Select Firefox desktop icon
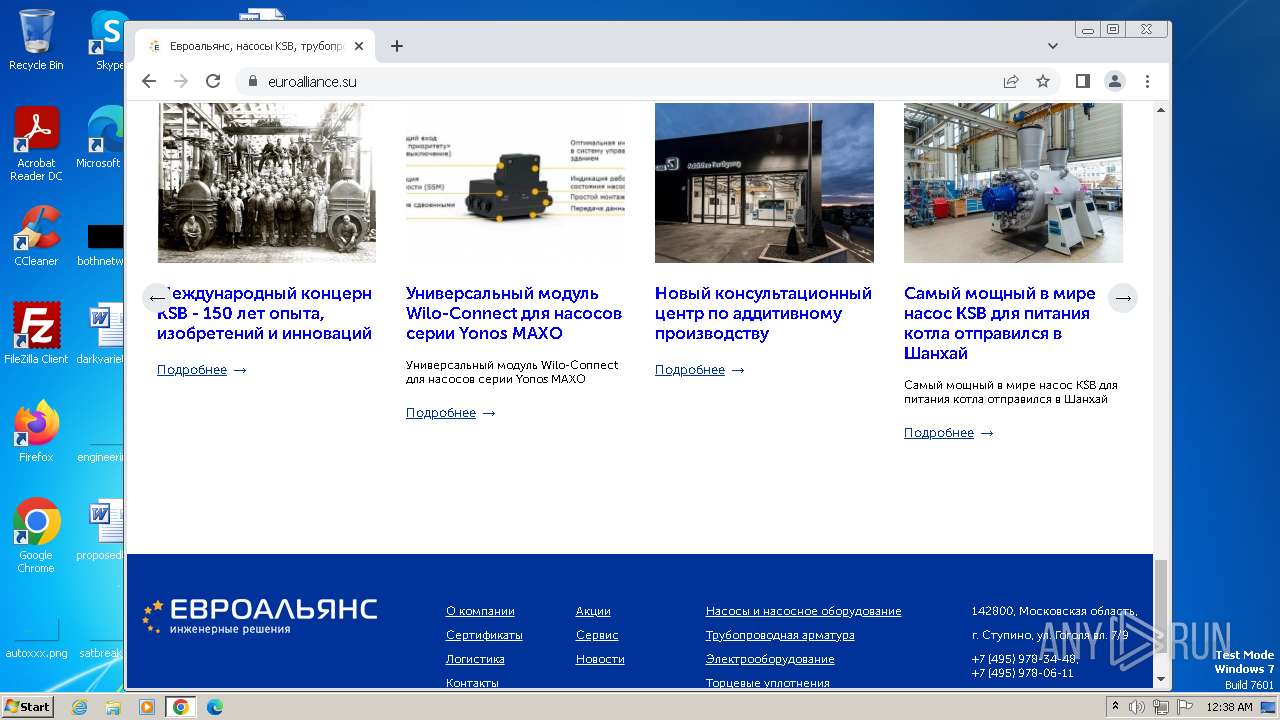 [36, 432]
